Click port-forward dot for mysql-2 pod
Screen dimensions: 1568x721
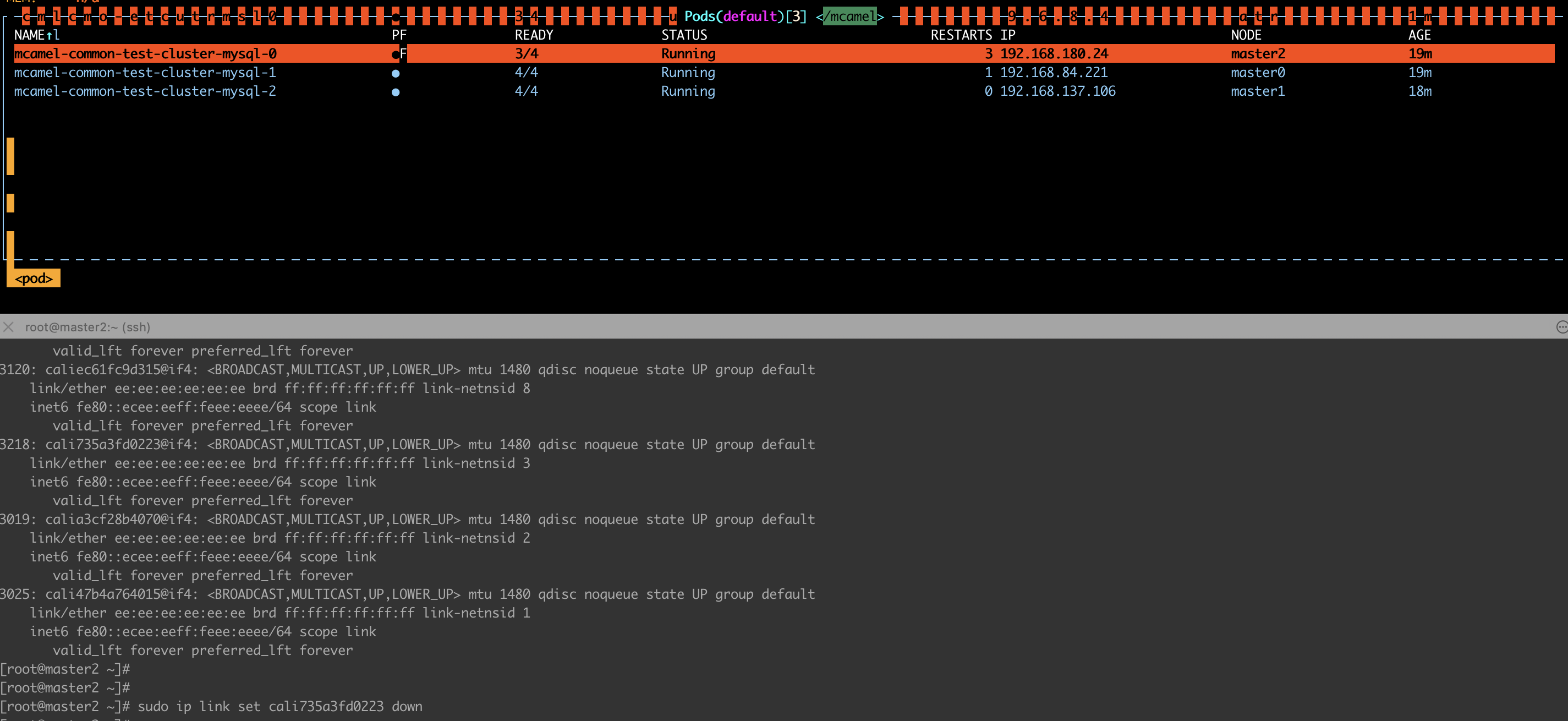click(396, 92)
